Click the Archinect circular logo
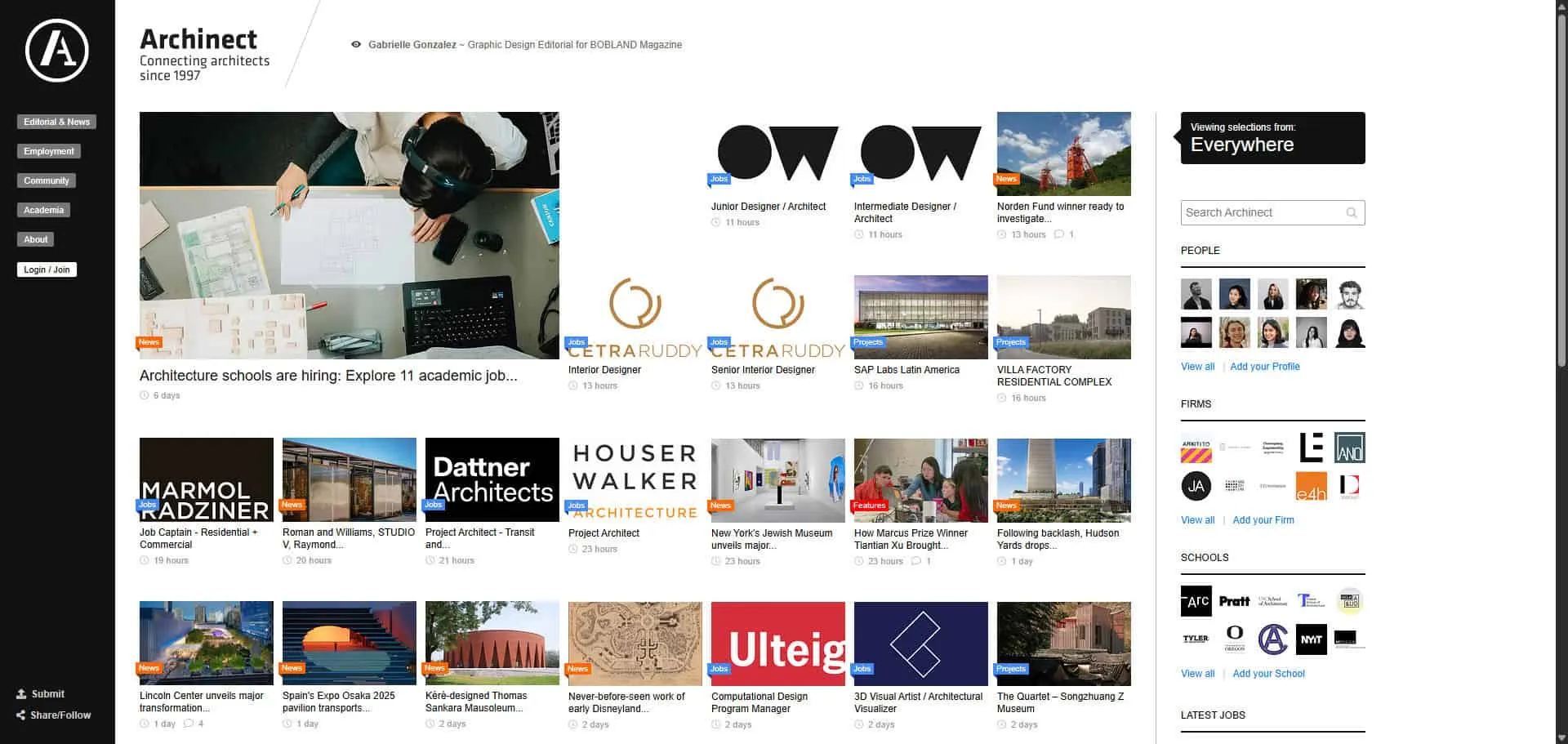Screen dimensions: 1568x744 [56, 51]
